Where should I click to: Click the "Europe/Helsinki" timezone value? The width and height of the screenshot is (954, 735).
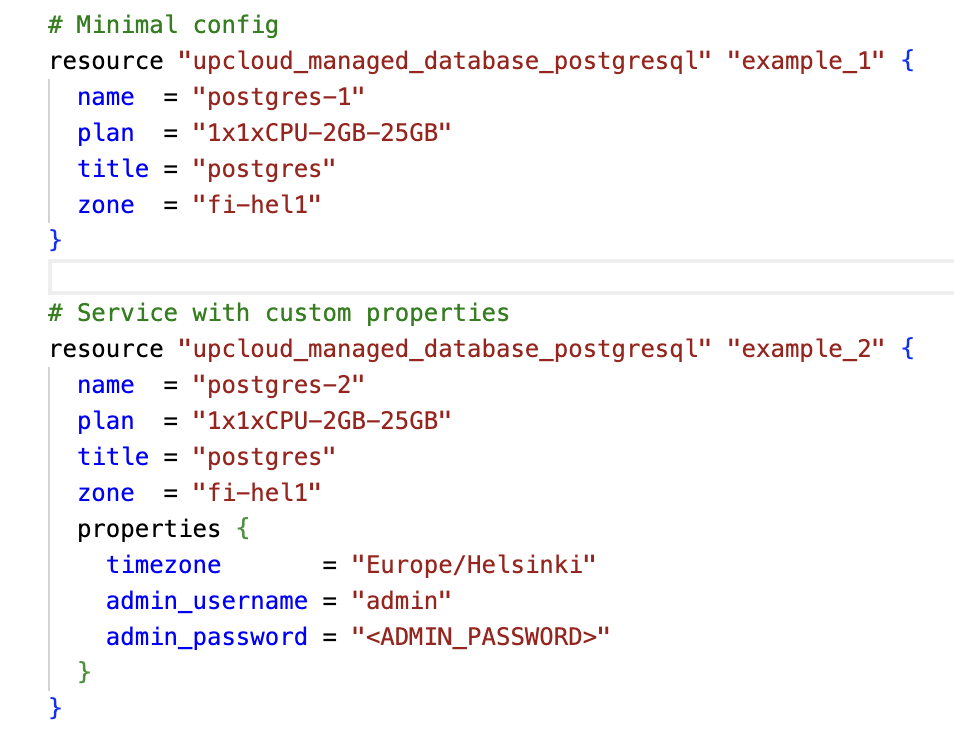473,565
